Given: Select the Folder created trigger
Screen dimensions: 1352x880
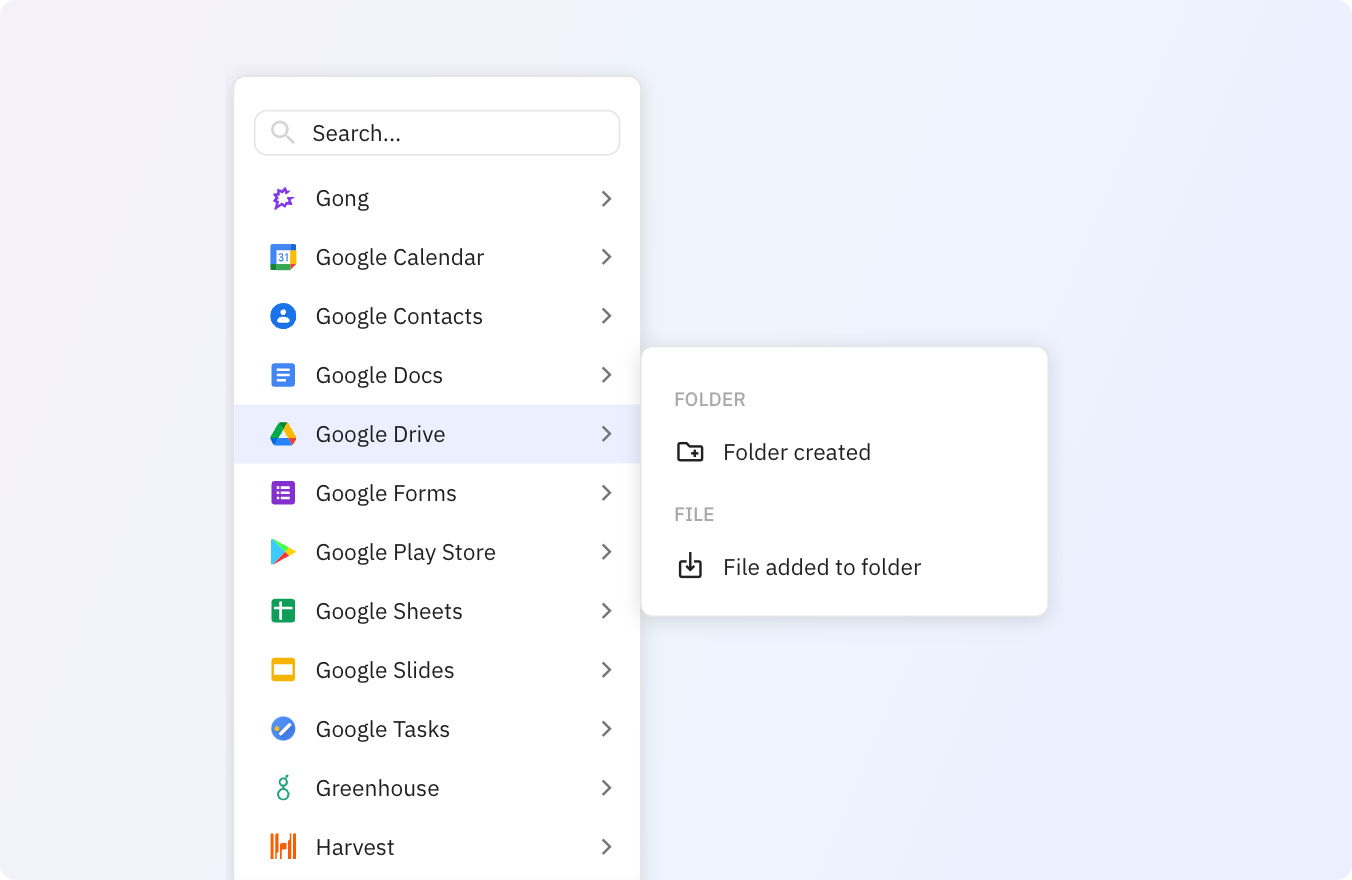Looking at the screenshot, I should pos(844,452).
